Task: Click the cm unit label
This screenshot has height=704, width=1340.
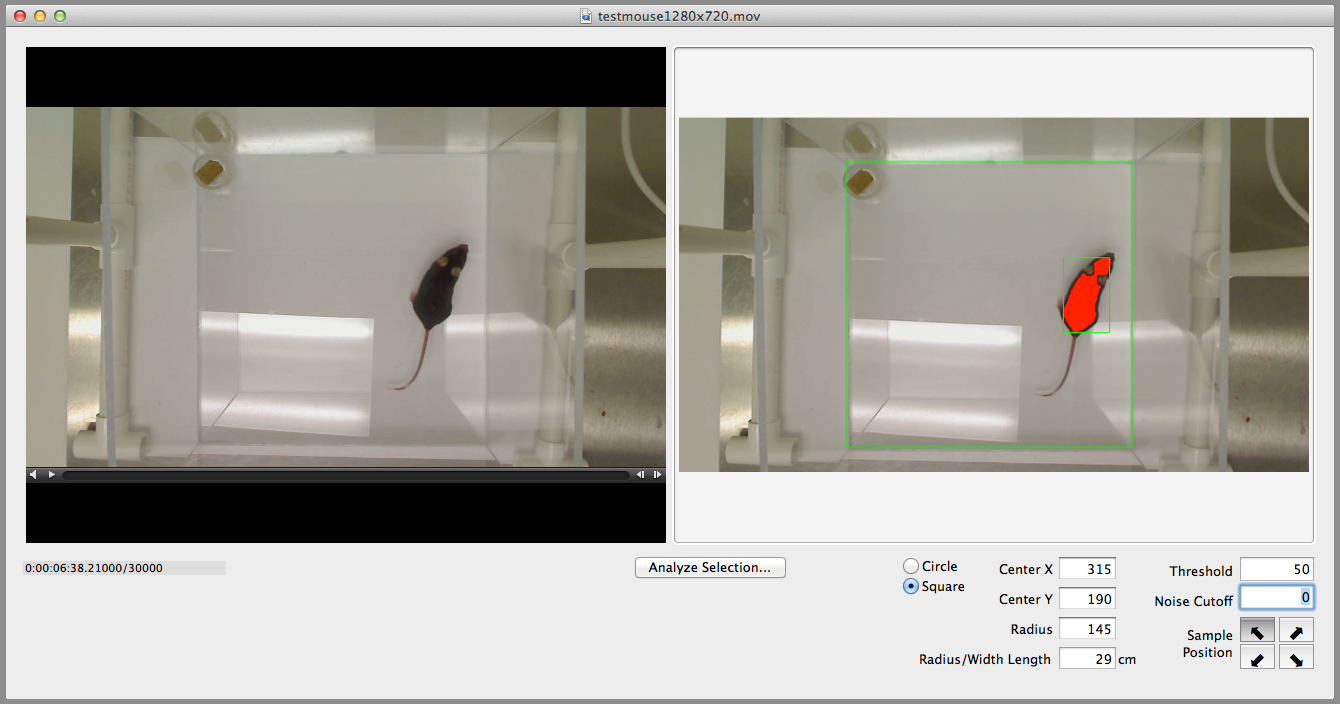Action: point(1127,660)
